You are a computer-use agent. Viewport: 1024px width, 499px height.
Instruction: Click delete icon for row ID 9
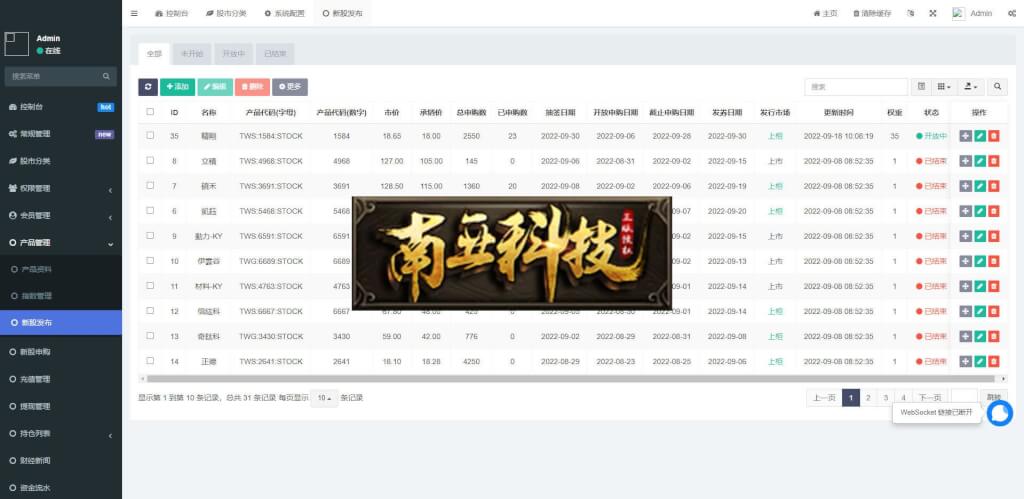(993, 236)
